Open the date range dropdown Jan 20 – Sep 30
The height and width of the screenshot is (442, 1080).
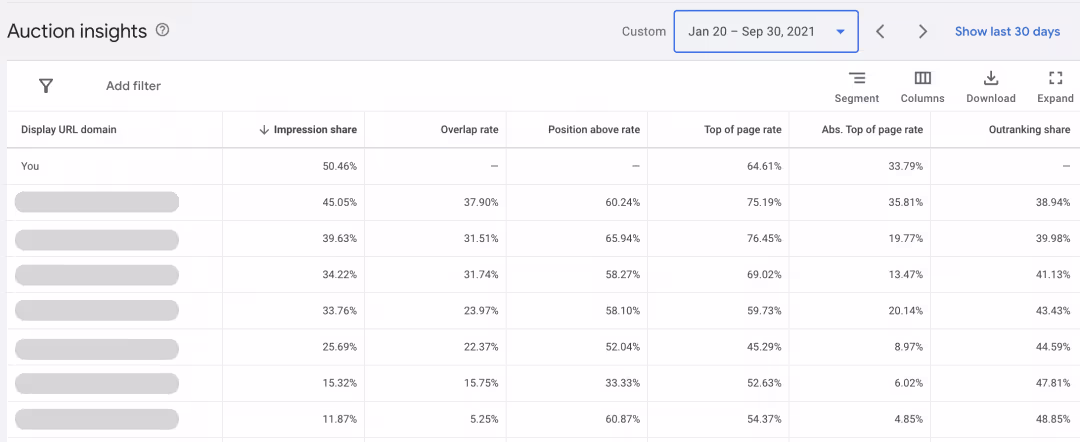click(x=766, y=32)
